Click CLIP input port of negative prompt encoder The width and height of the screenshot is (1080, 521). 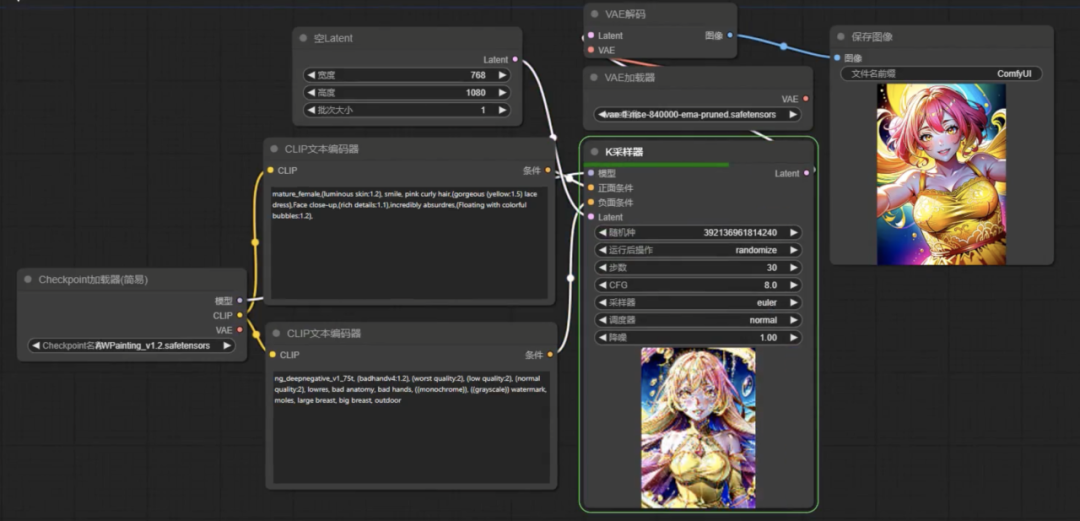273,355
